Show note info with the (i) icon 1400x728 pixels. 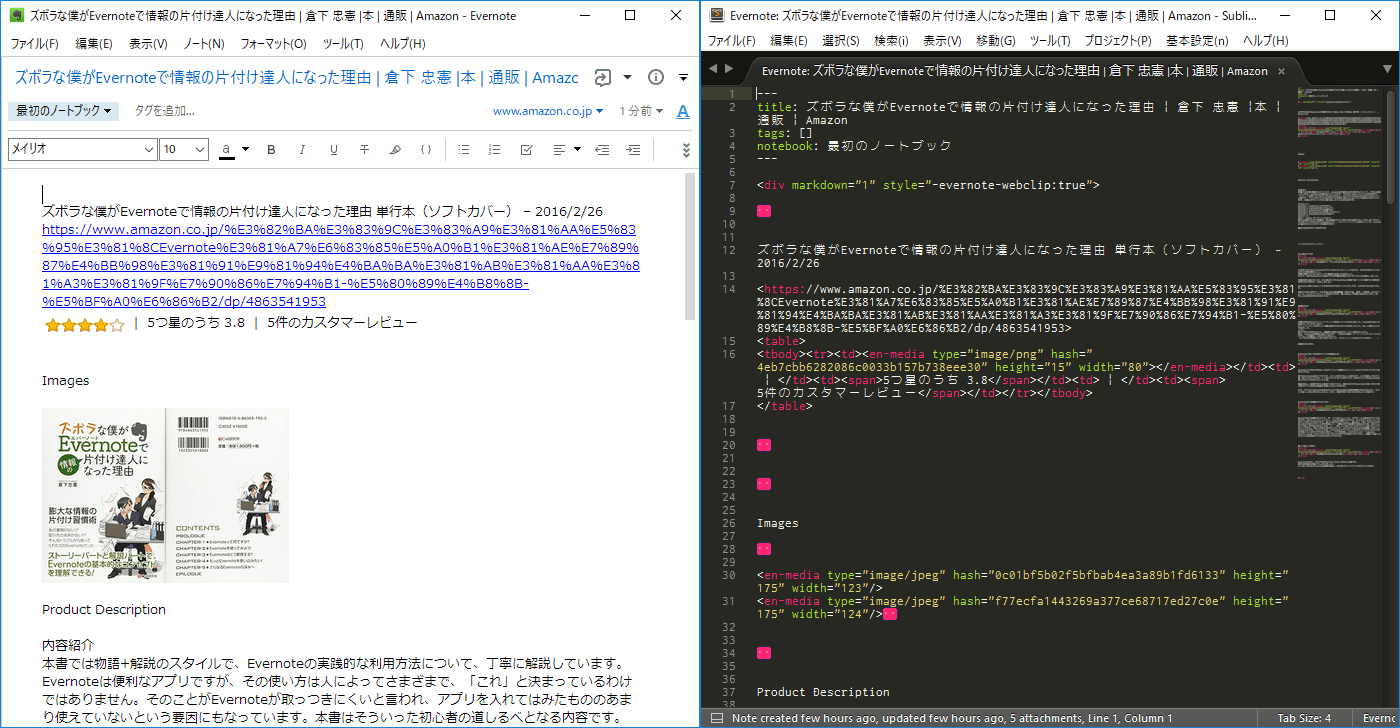pyautogui.click(x=656, y=78)
